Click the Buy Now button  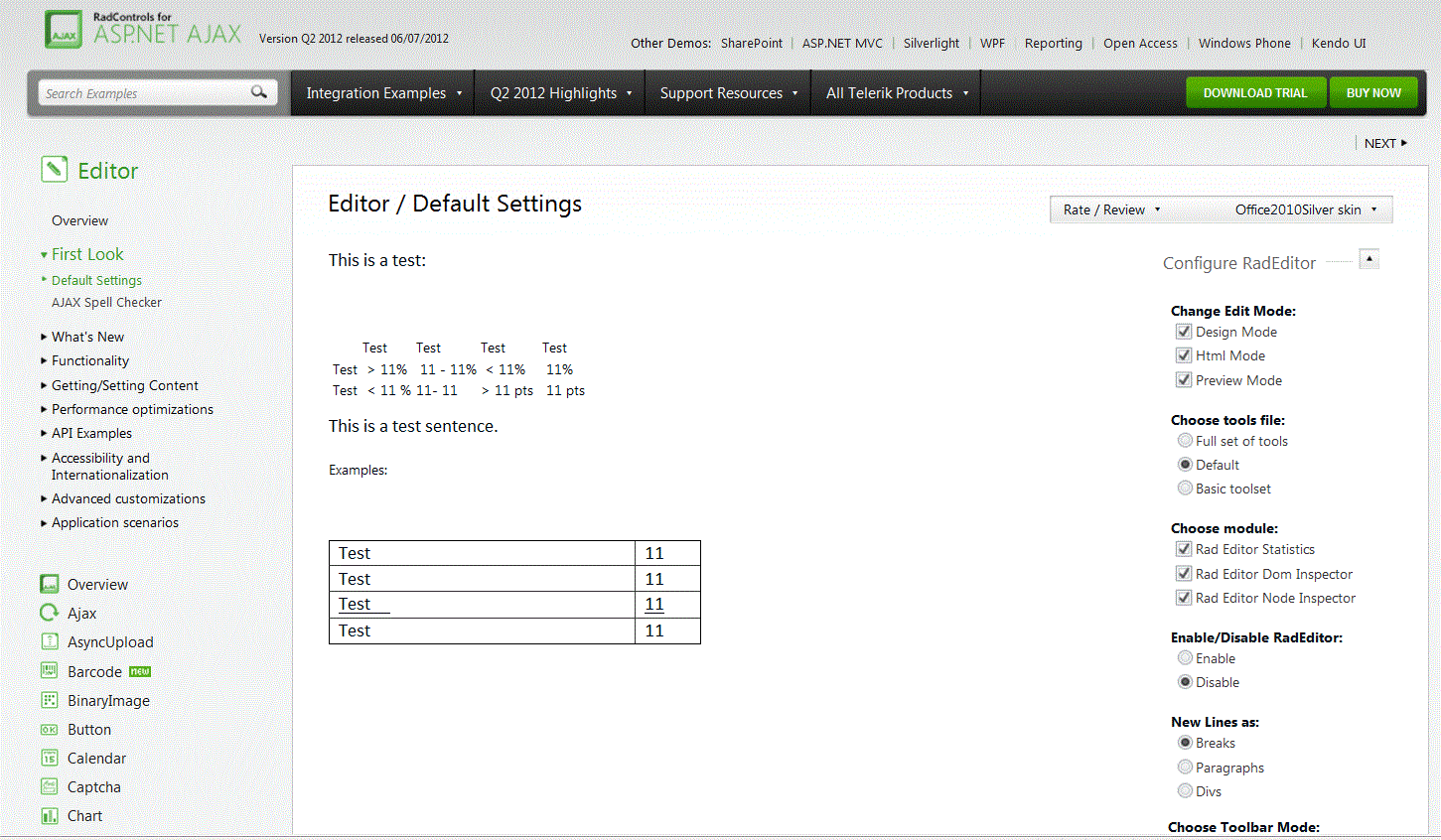(x=1373, y=92)
